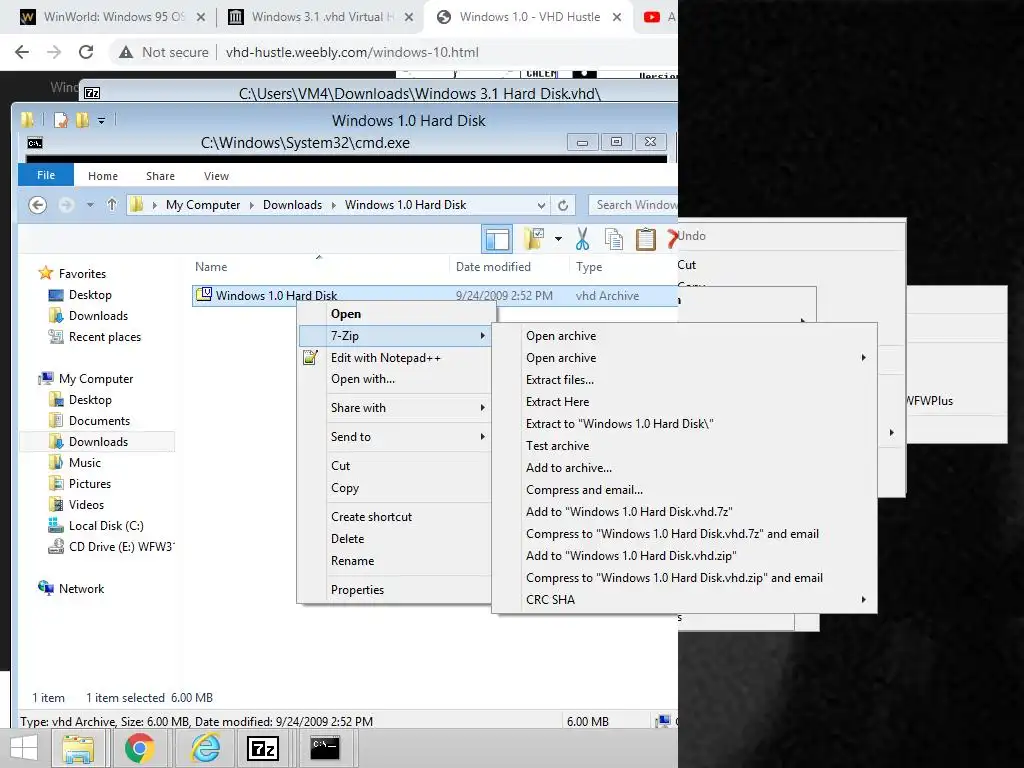The height and width of the screenshot is (768, 1024).
Task: Click the Copy icon in Explorer toolbar
Action: point(614,239)
